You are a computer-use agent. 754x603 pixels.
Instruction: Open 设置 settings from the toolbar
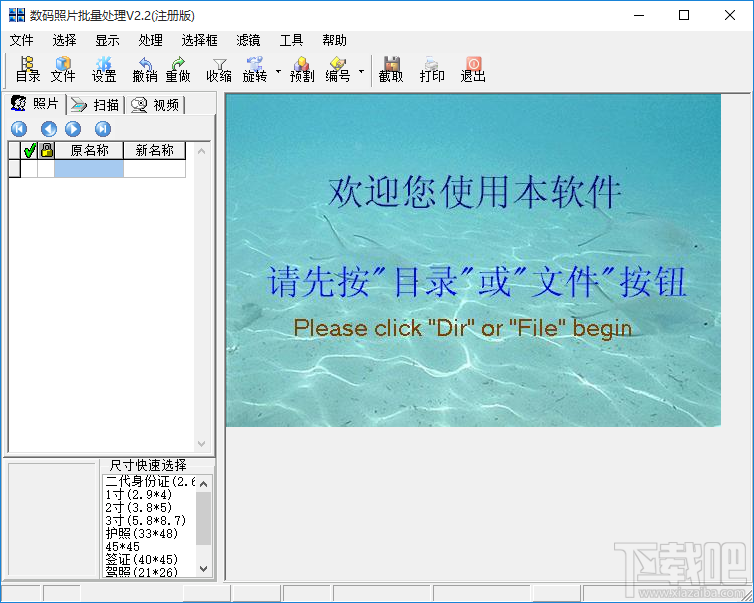pos(104,69)
